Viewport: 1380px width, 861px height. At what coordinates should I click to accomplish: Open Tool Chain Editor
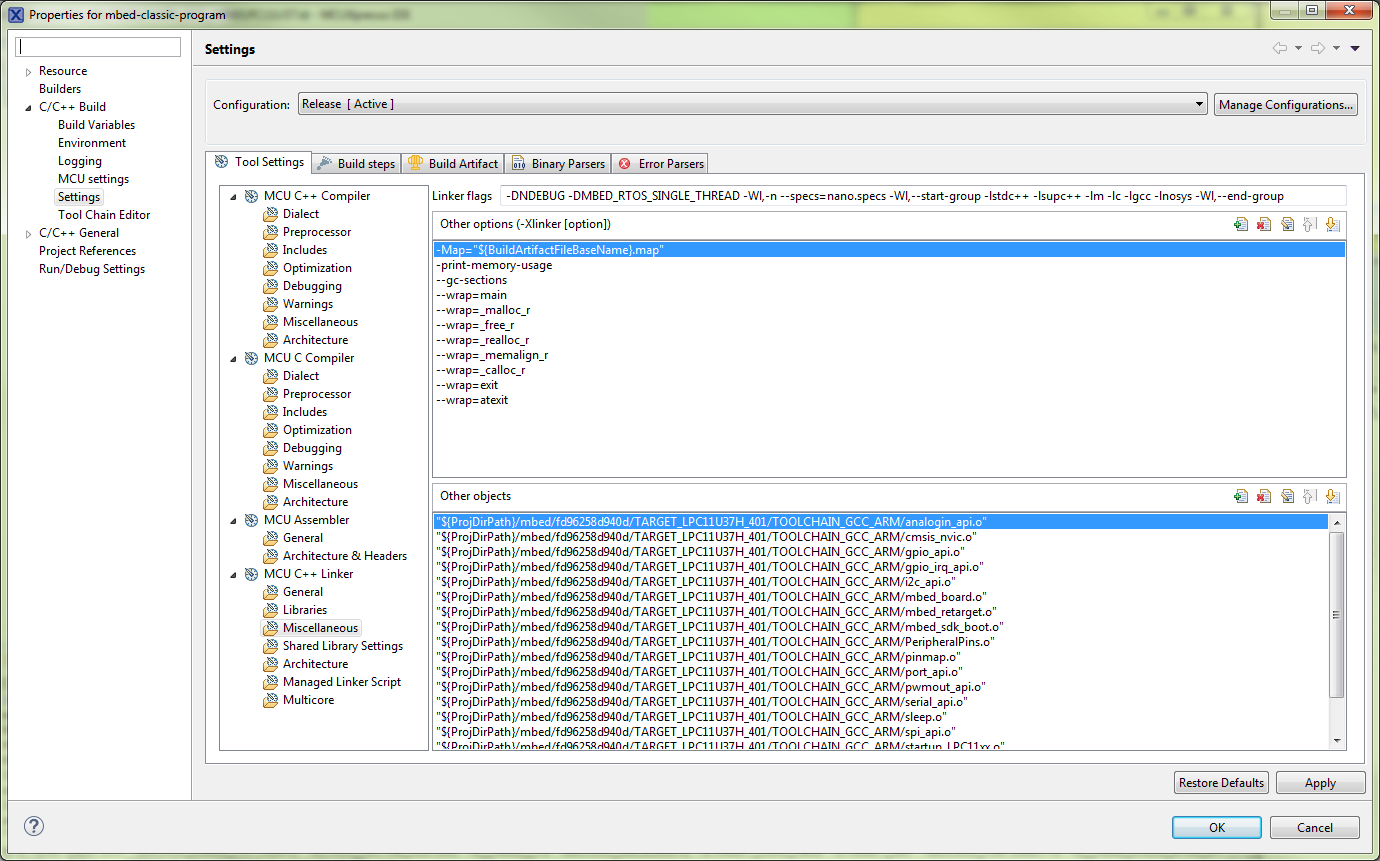pos(104,215)
